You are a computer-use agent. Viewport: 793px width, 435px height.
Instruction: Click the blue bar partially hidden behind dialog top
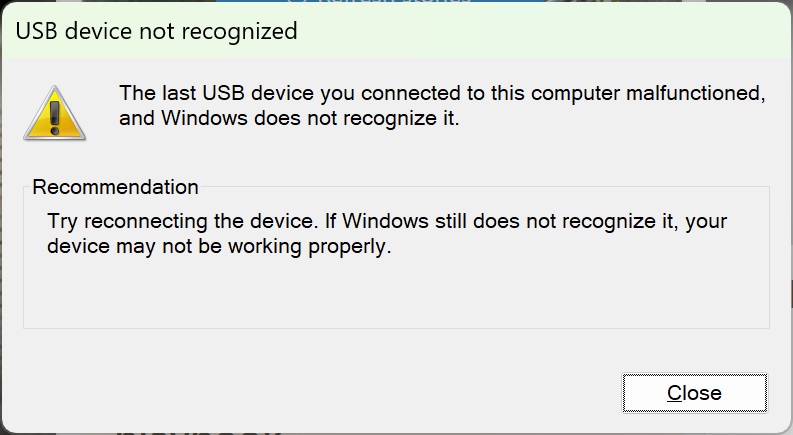click(x=380, y=1)
